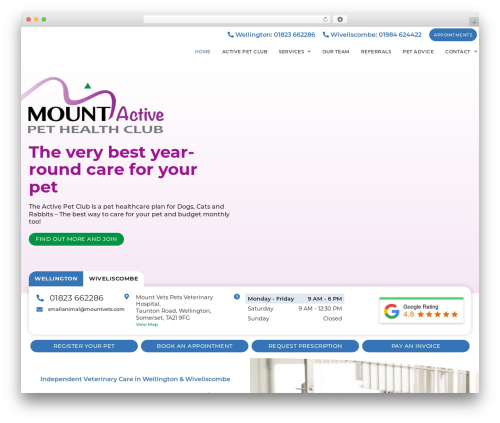Click the Wellington phone icon in the header

pos(230,35)
